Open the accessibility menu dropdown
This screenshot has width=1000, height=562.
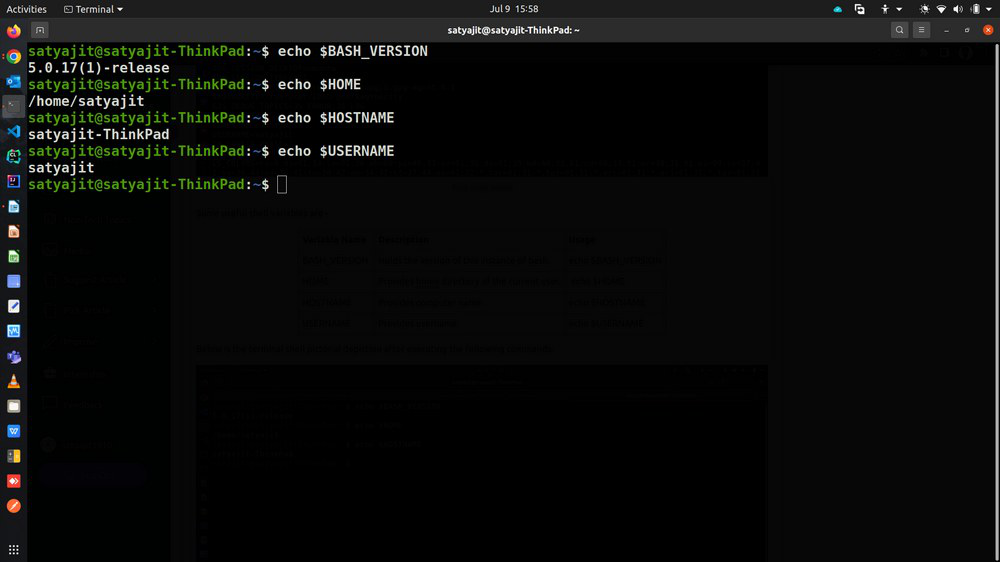point(890,9)
